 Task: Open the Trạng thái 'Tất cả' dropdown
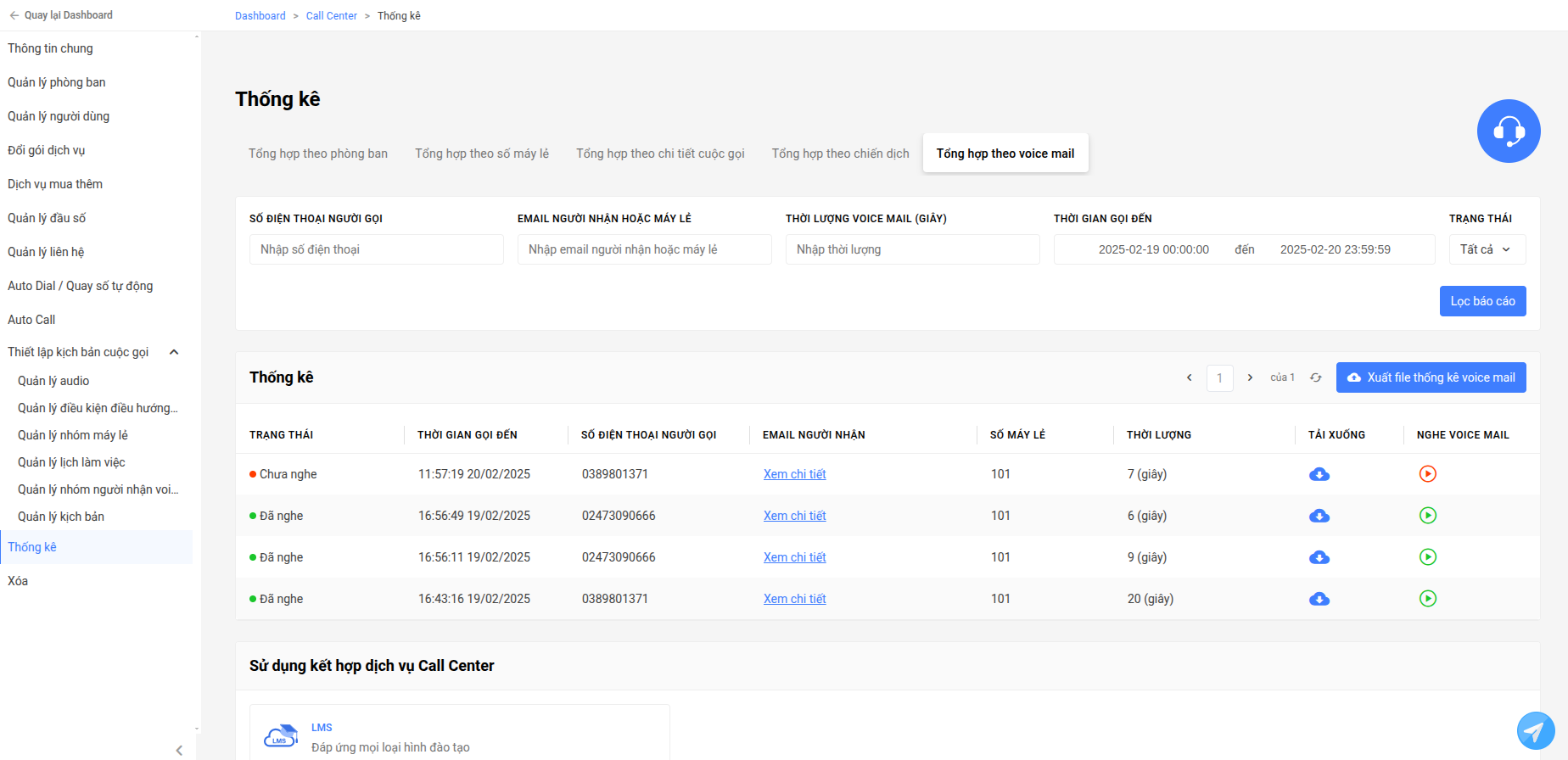(x=1487, y=249)
